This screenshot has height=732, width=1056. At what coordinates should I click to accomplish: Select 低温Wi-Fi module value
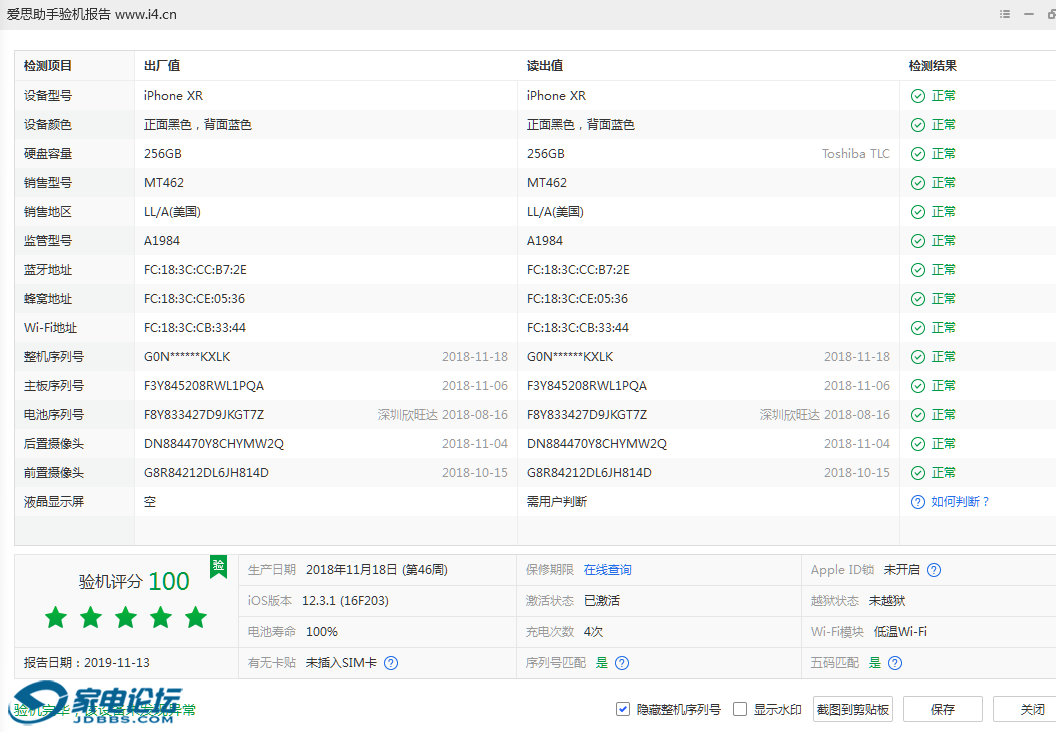900,632
